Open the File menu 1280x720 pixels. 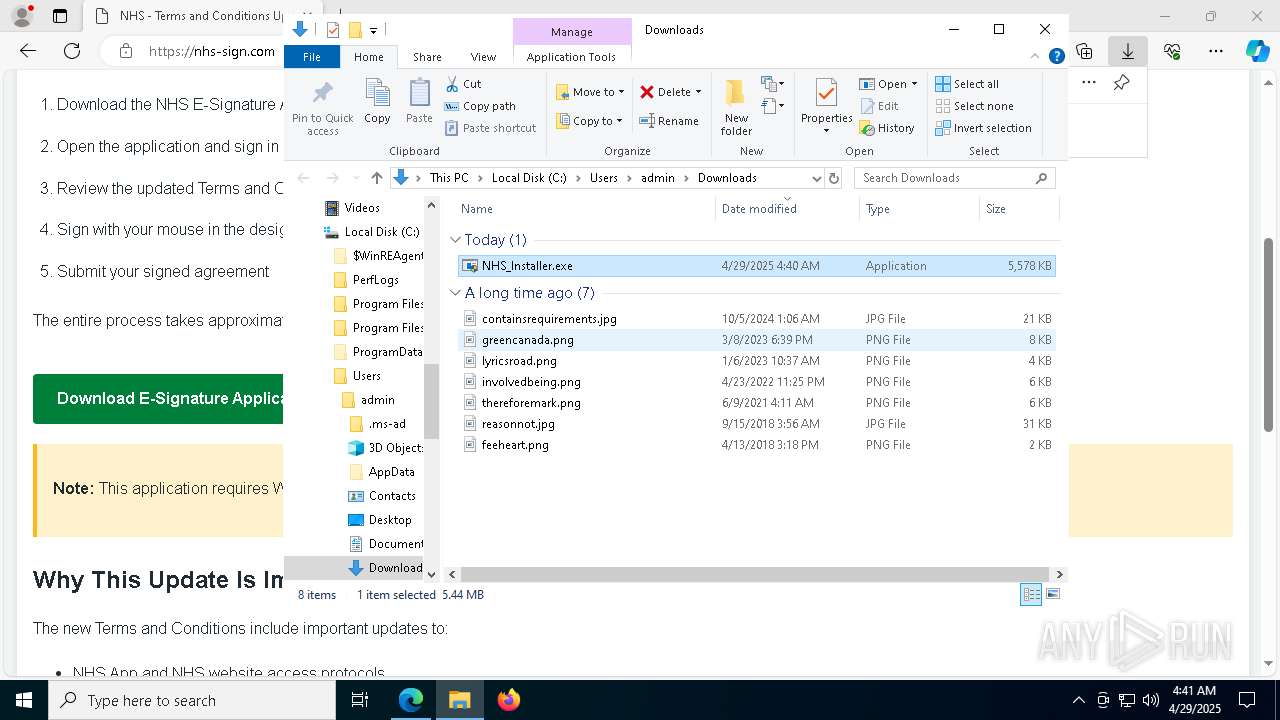(x=312, y=57)
